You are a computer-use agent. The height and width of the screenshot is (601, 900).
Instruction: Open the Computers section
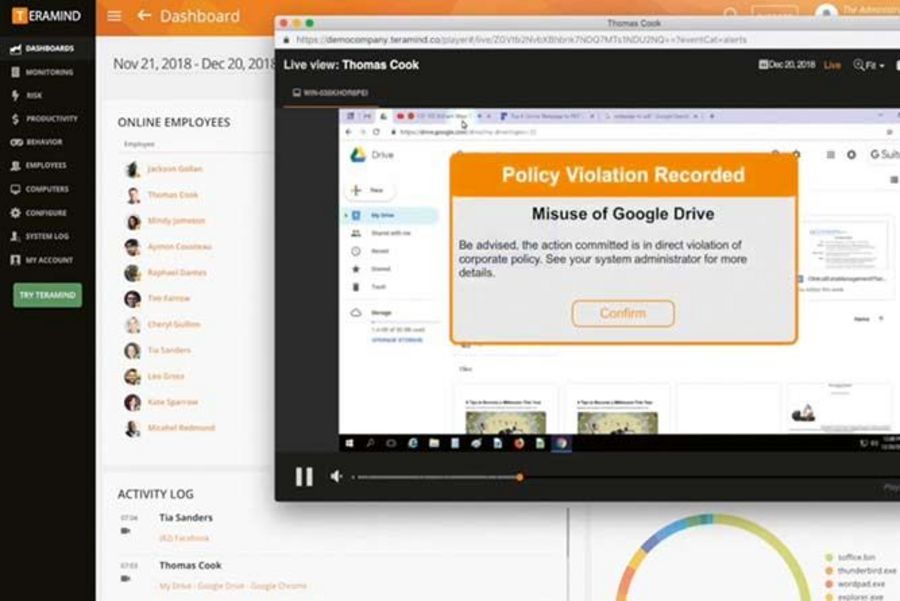click(40, 189)
